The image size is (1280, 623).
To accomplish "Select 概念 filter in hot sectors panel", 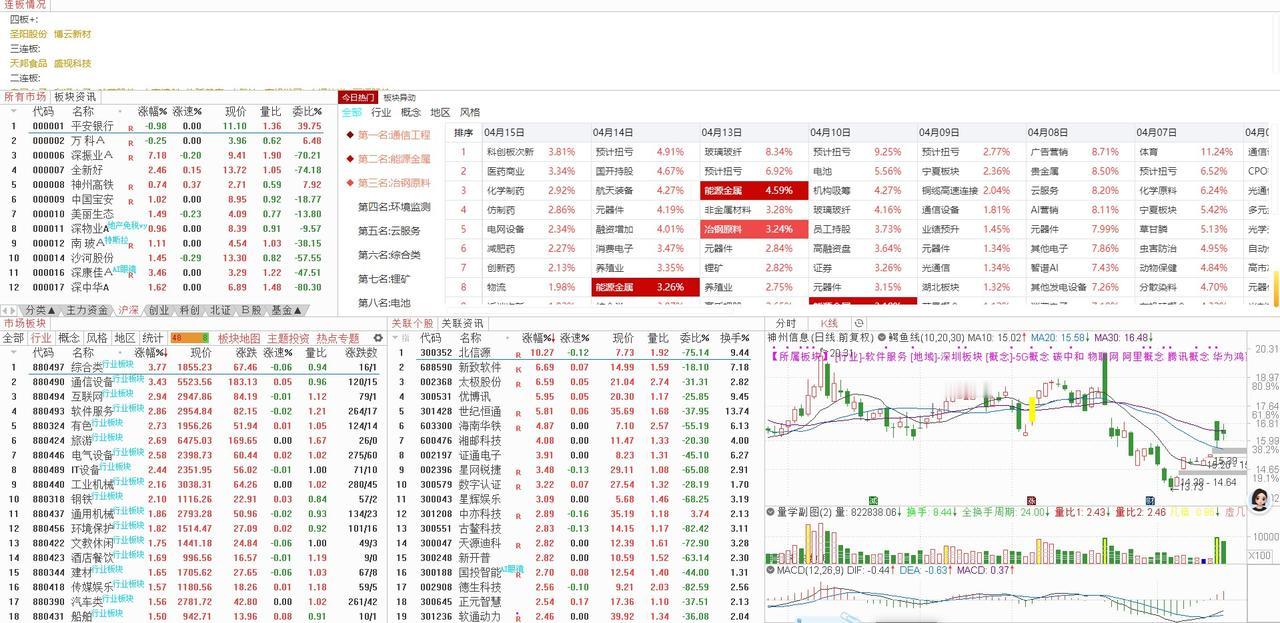I will (411, 113).
